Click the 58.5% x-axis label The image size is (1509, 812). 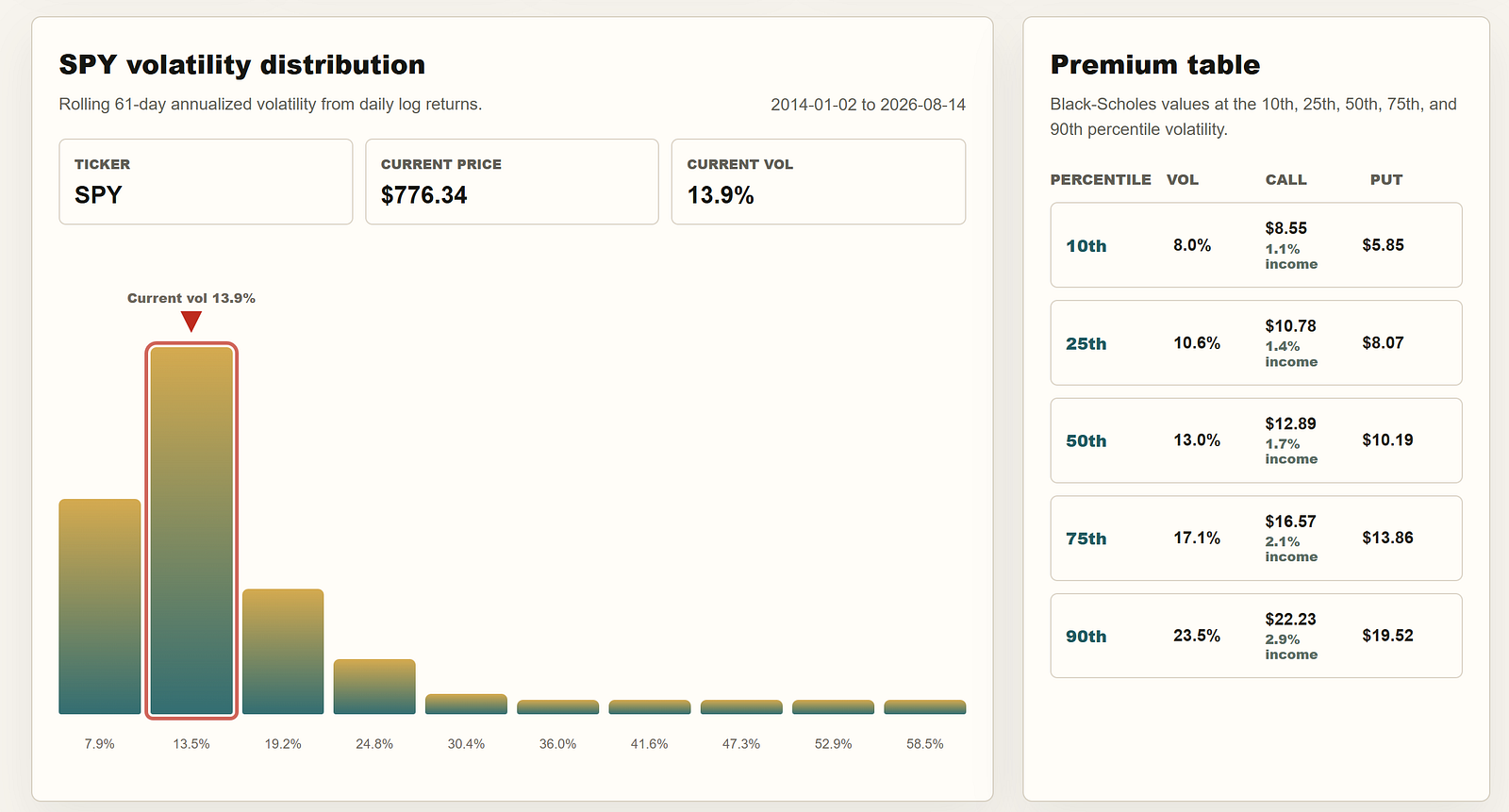[x=925, y=744]
